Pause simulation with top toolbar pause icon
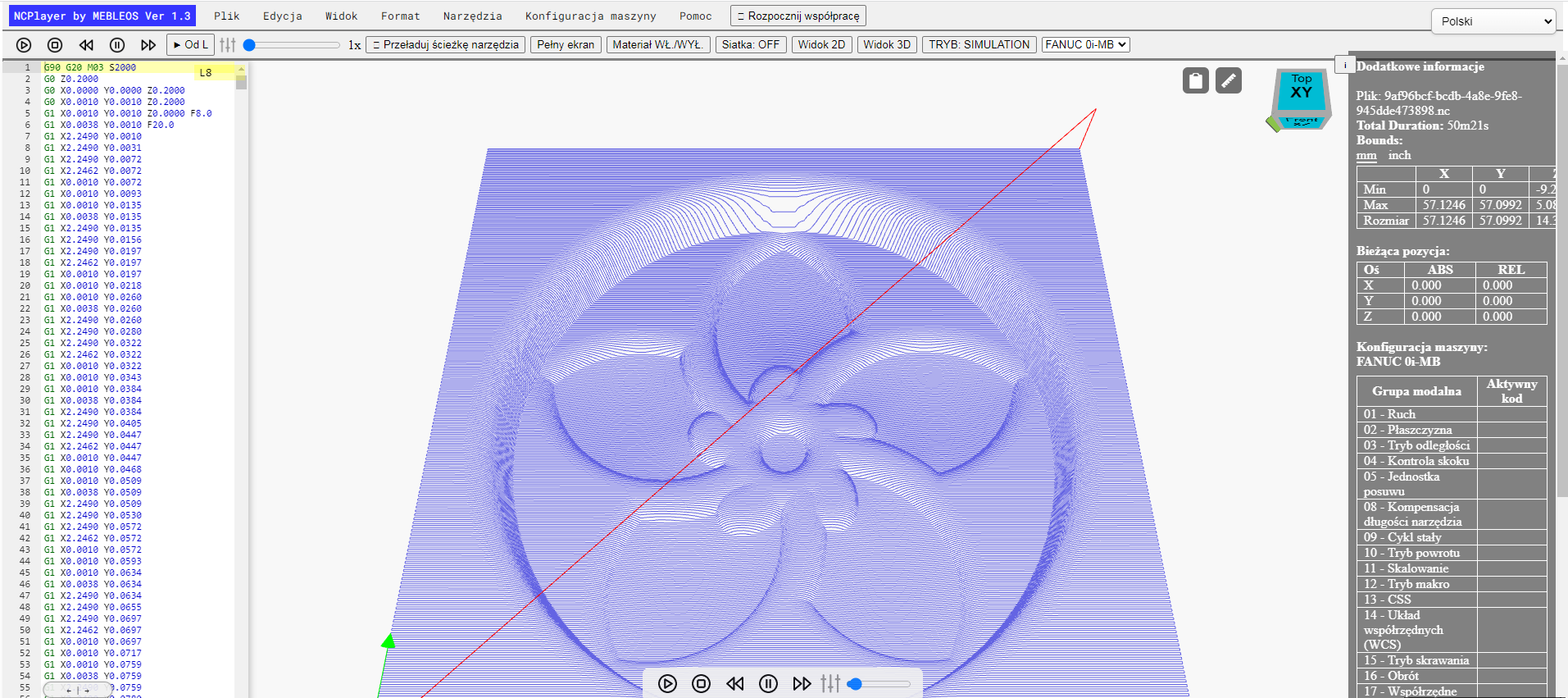This screenshot has width=1568, height=698. 117,45
